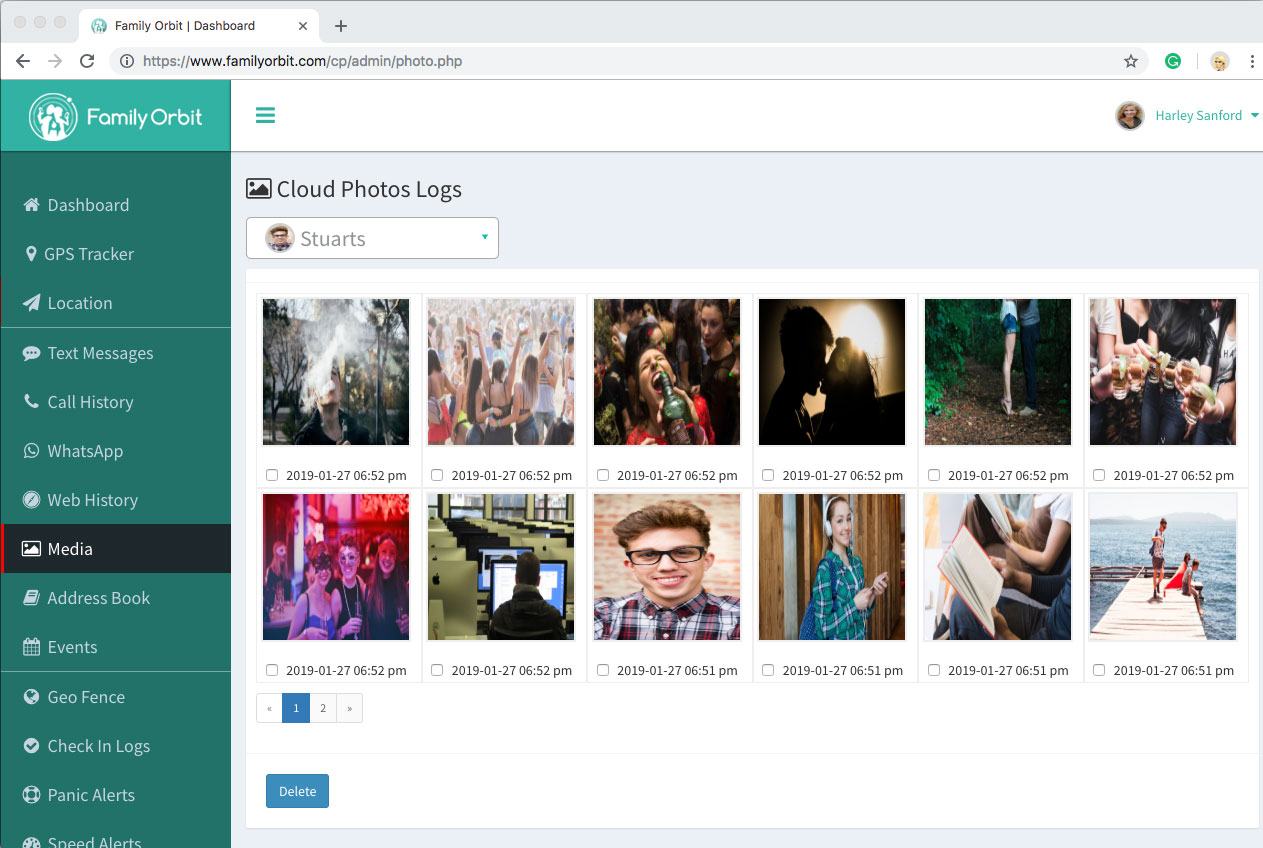Open the Chrome three-dot menu
This screenshot has width=1263, height=848.
coord(1252,61)
